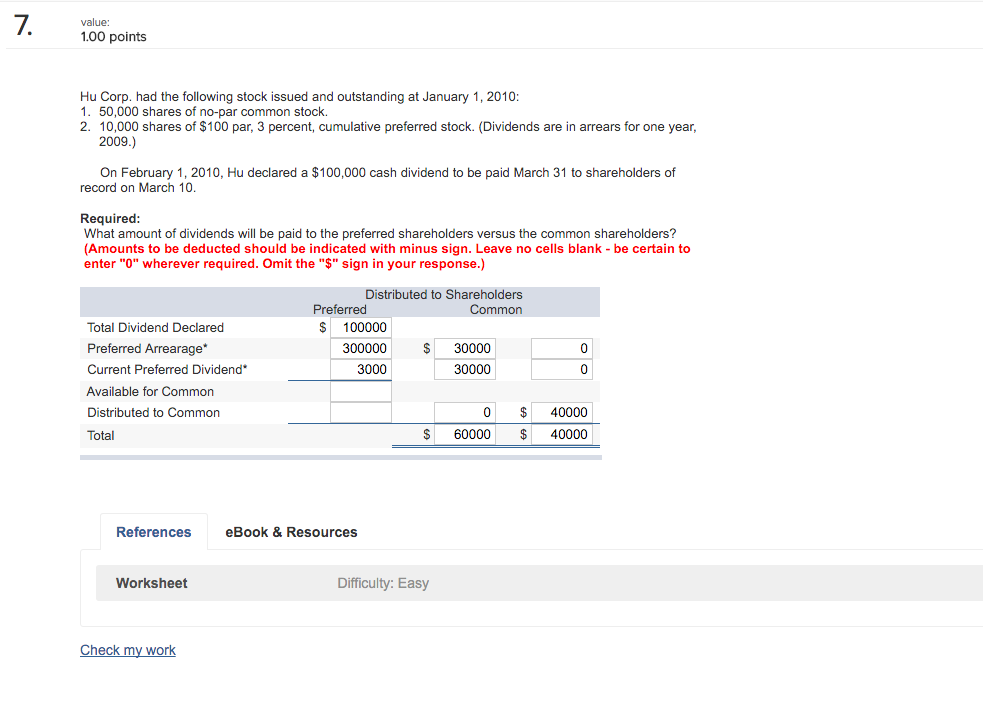Click the 'Distributed to Shareholders' table header
Image resolution: width=983 pixels, height=716 pixels.
pyautogui.click(x=444, y=295)
